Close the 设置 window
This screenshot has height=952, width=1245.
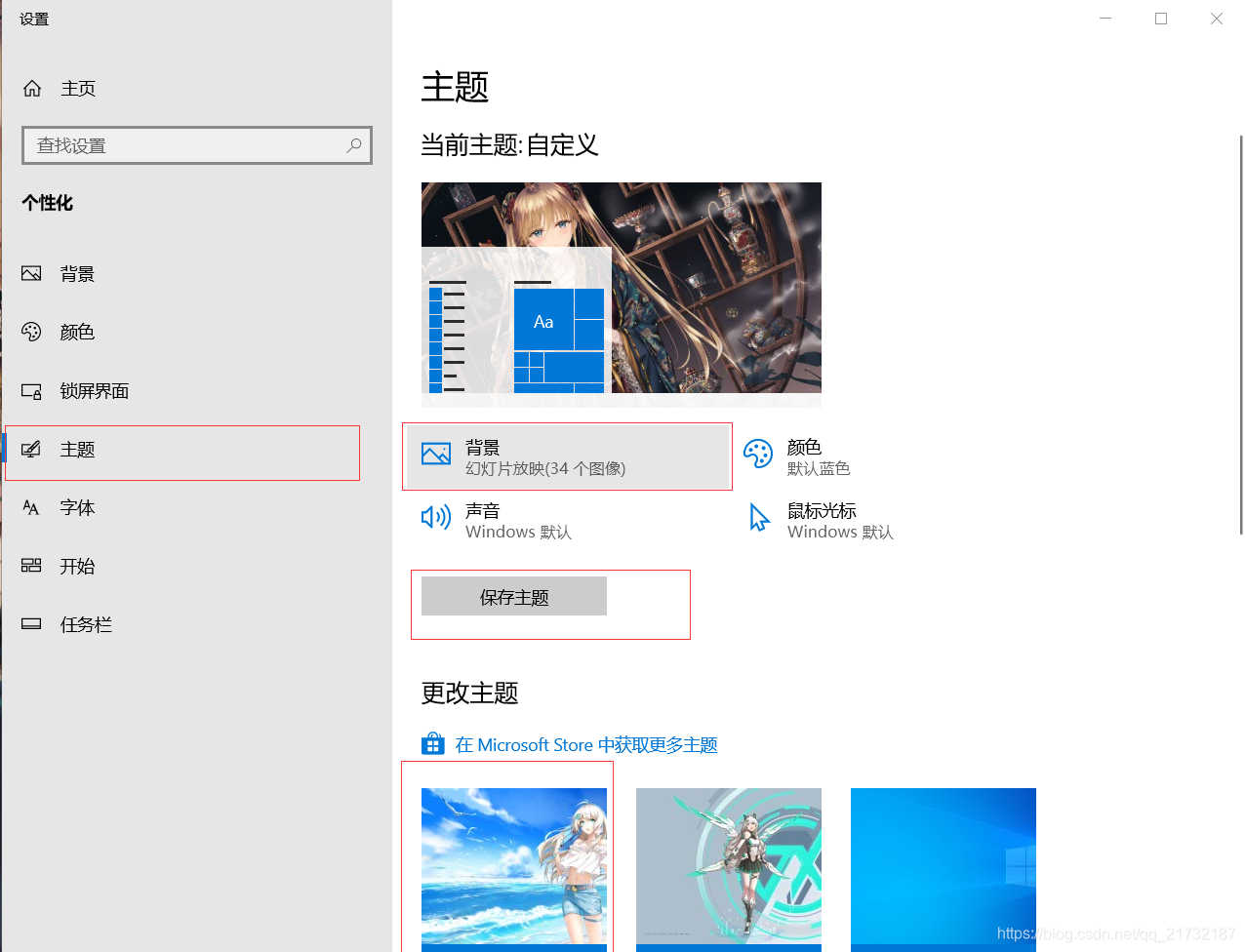1217,19
